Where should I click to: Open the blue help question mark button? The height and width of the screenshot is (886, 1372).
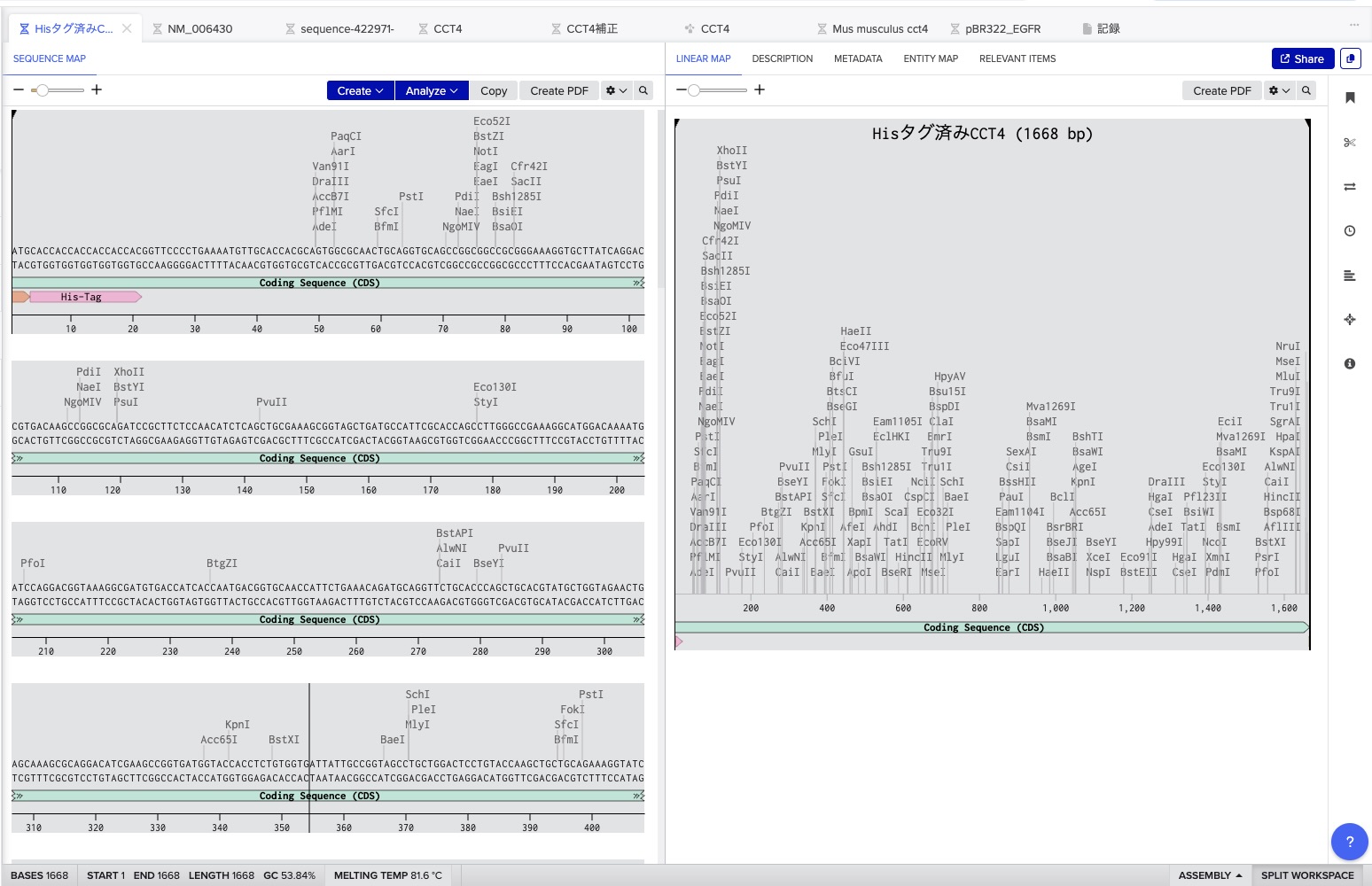coord(1349,842)
